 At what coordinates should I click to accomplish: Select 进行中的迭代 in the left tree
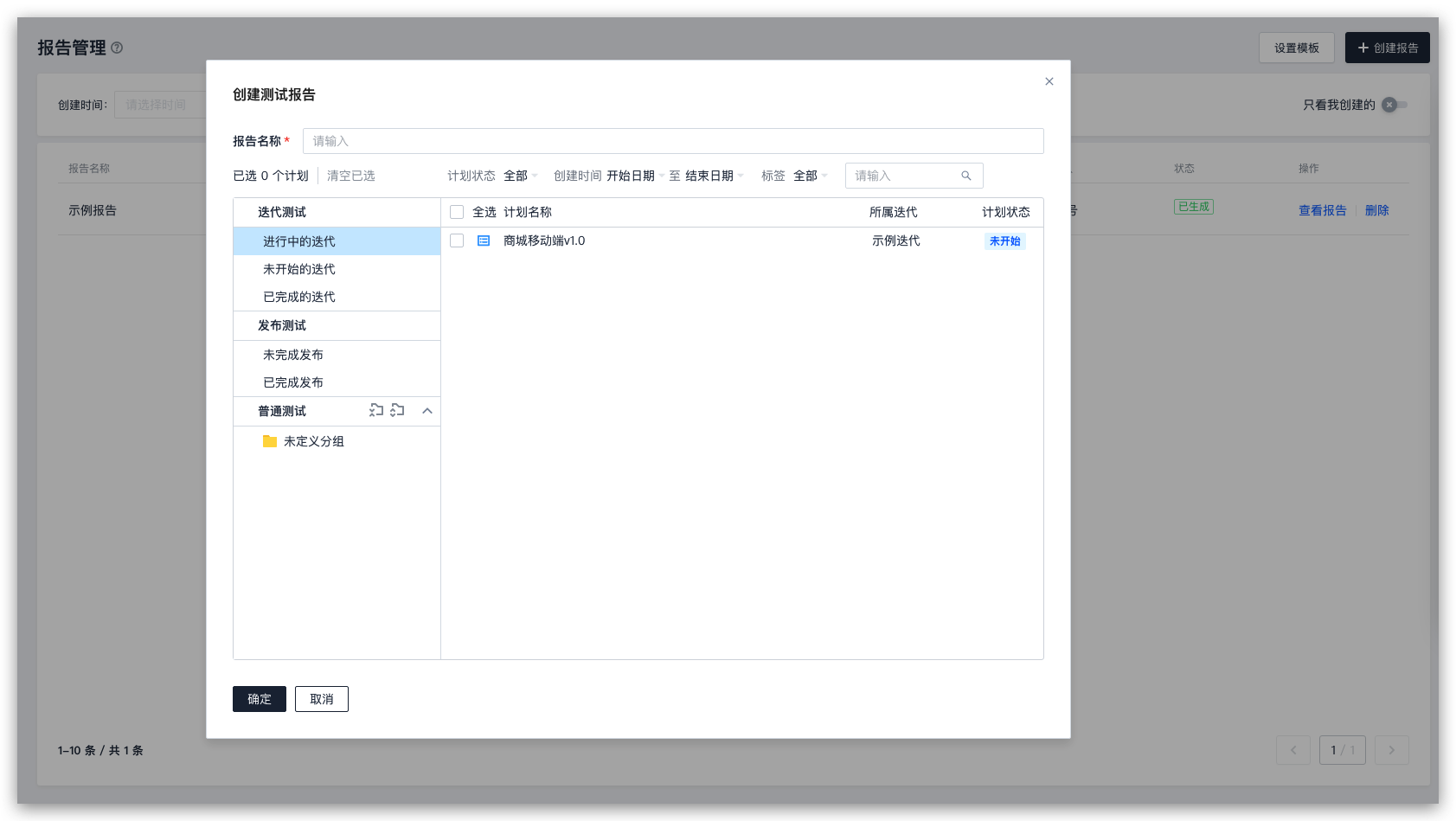(x=337, y=241)
